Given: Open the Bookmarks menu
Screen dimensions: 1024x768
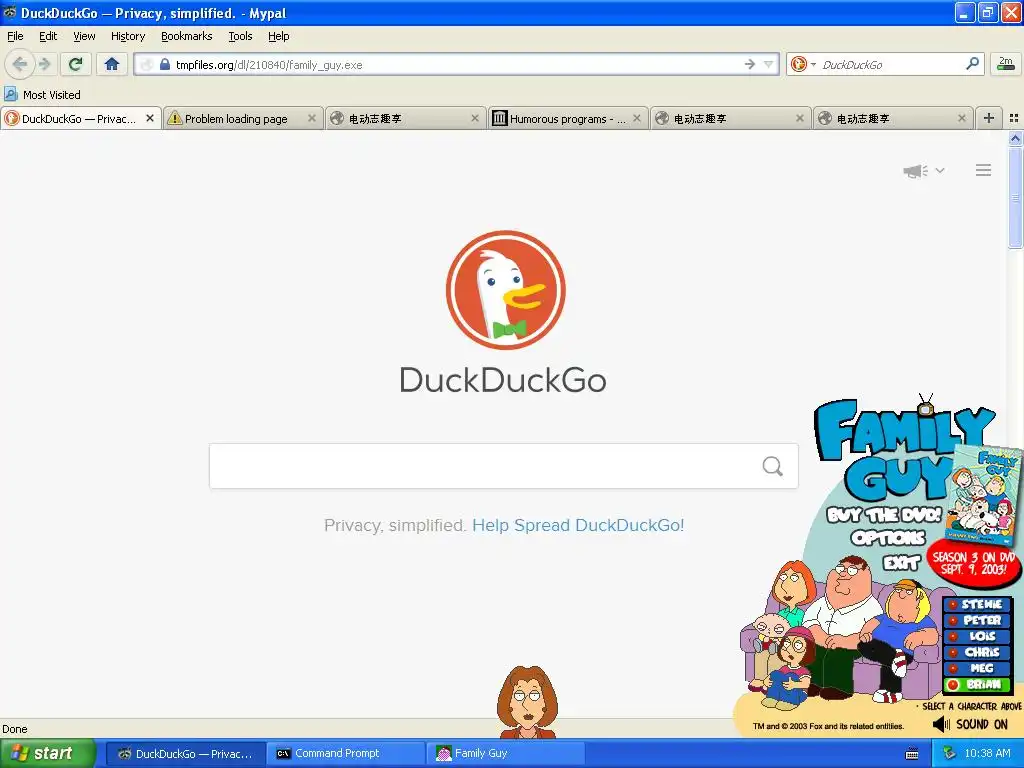Looking at the screenshot, I should point(187,36).
